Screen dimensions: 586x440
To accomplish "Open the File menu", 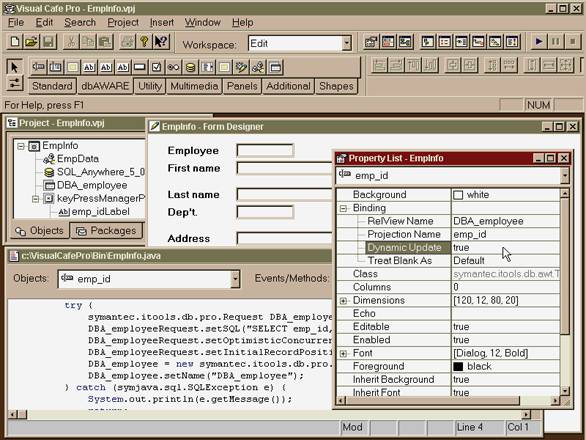I will (x=16, y=23).
